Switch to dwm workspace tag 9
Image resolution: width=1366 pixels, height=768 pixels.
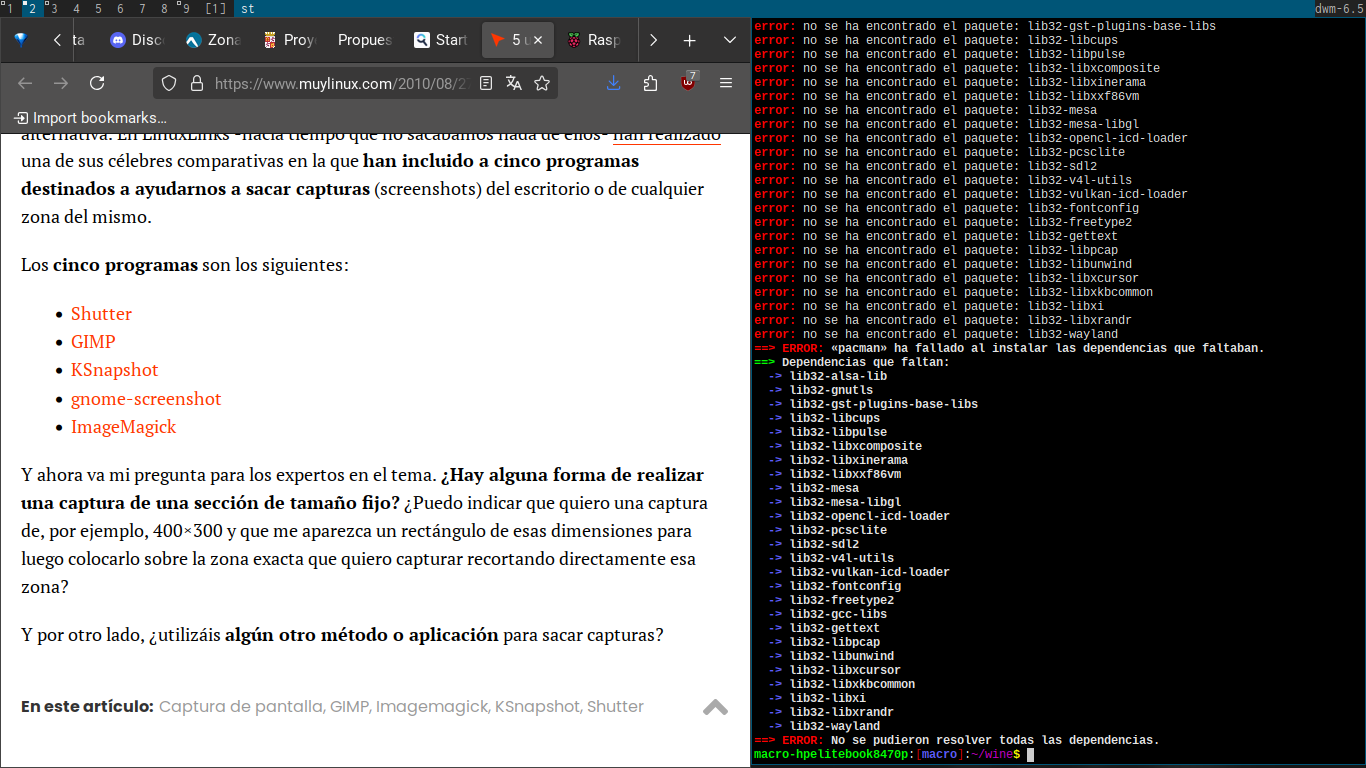pyautogui.click(x=185, y=9)
